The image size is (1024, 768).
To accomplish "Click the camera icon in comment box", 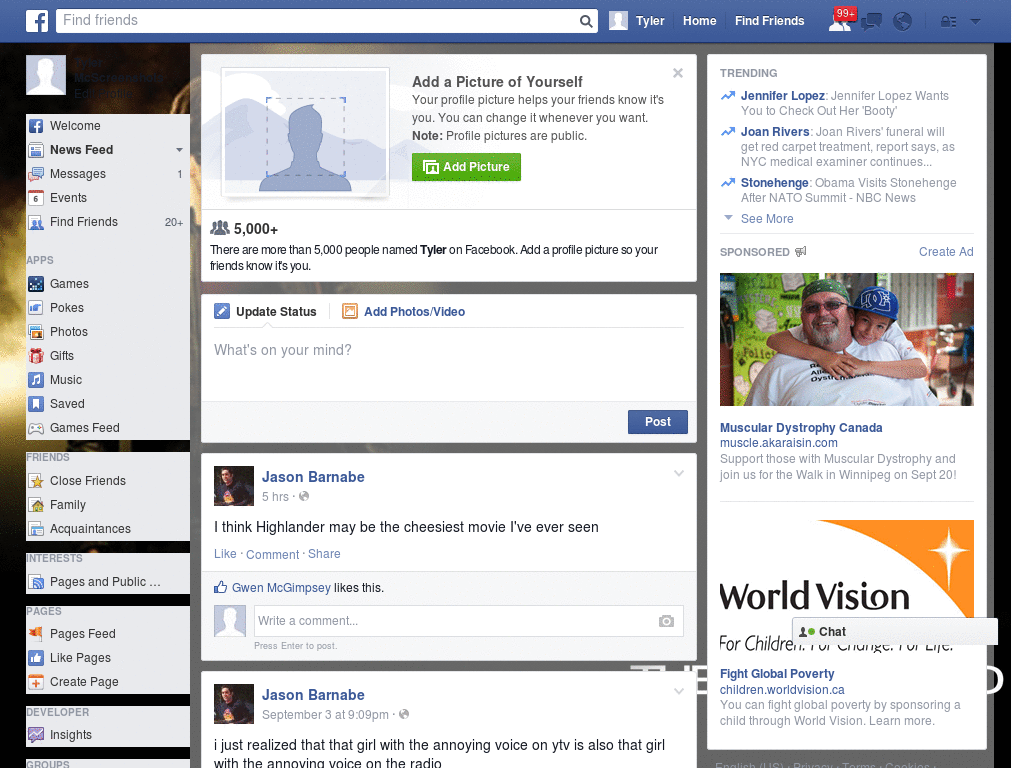I will 666,621.
